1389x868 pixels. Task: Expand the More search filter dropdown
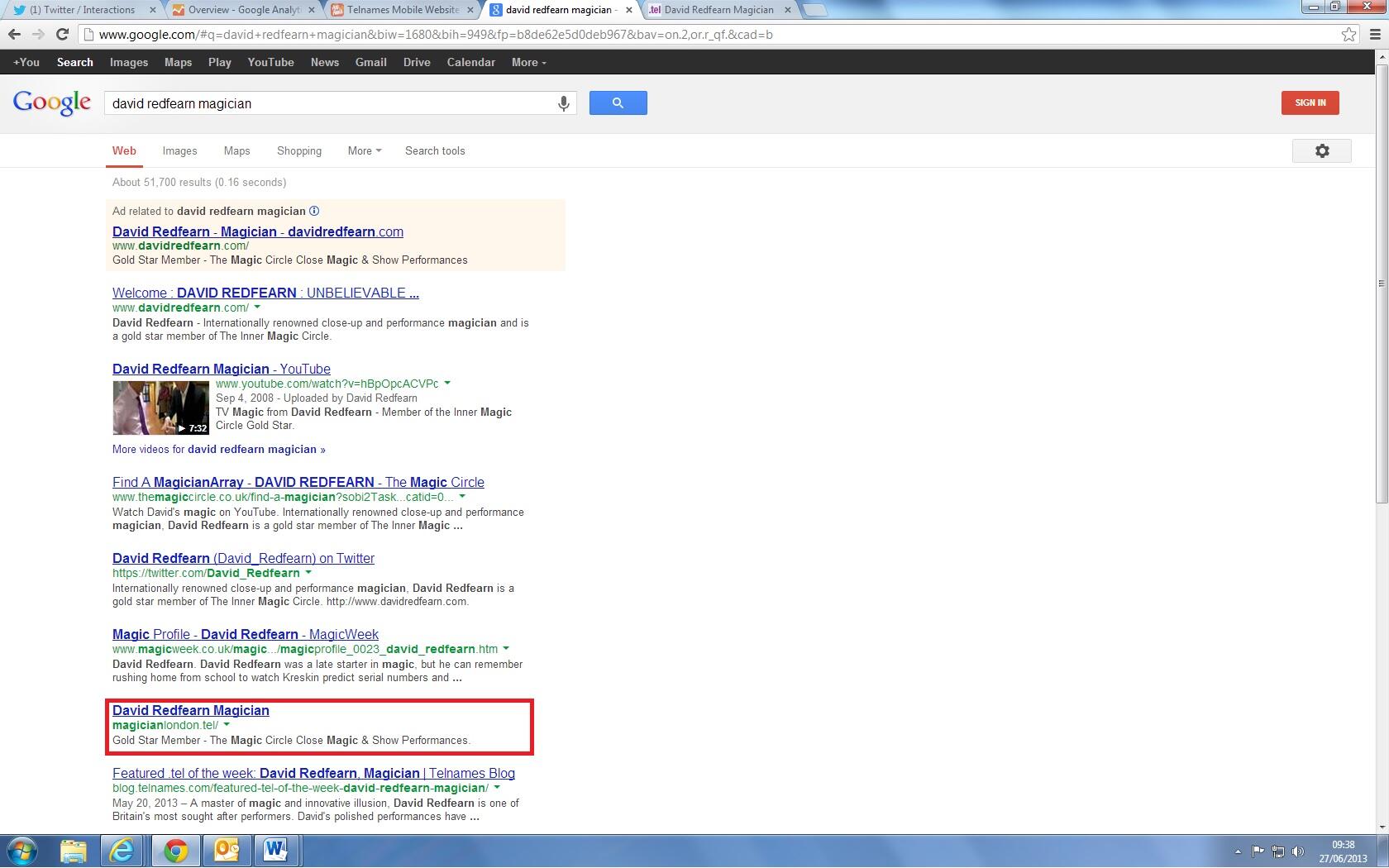(x=365, y=151)
